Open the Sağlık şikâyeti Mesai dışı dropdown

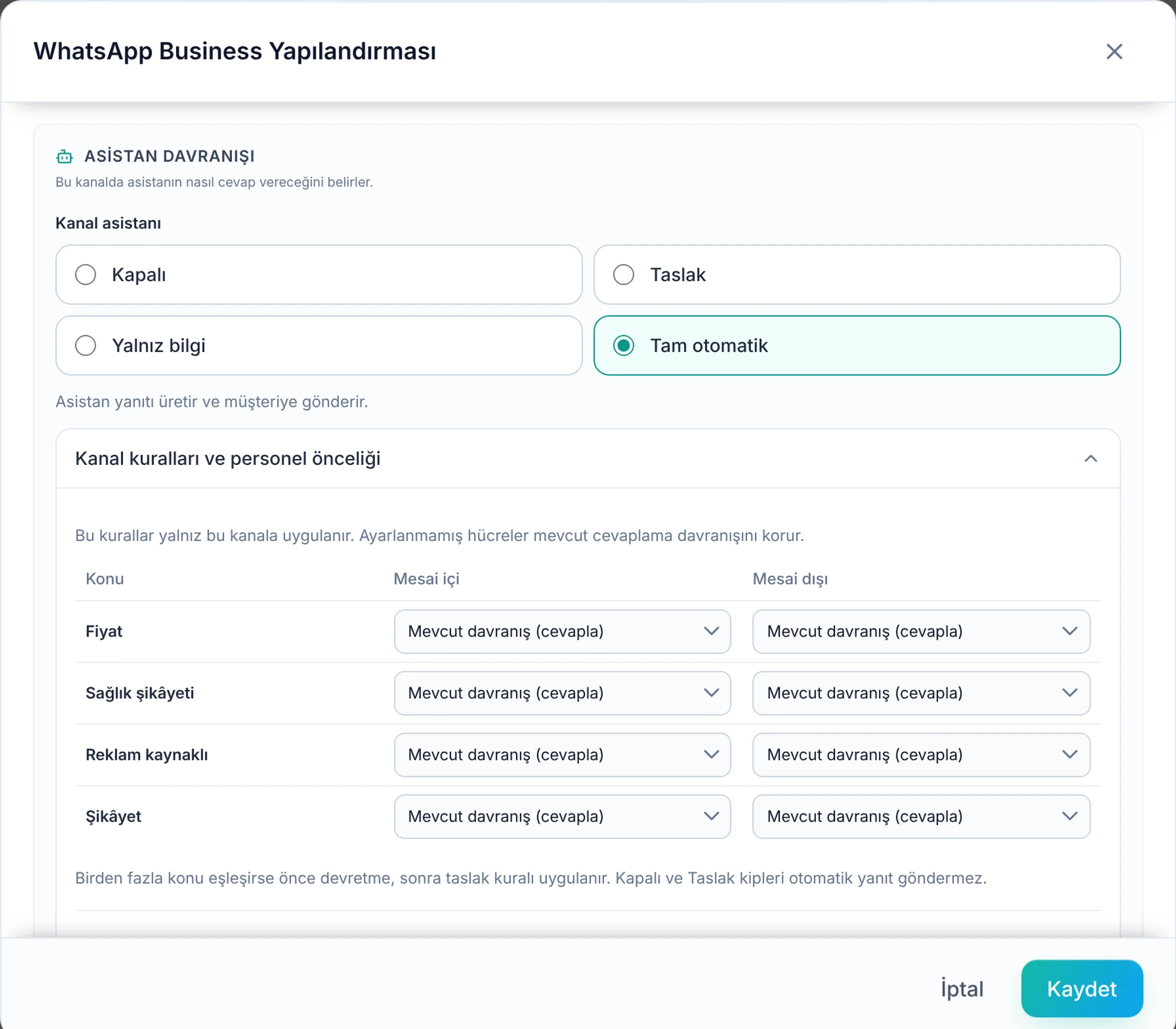(921, 693)
